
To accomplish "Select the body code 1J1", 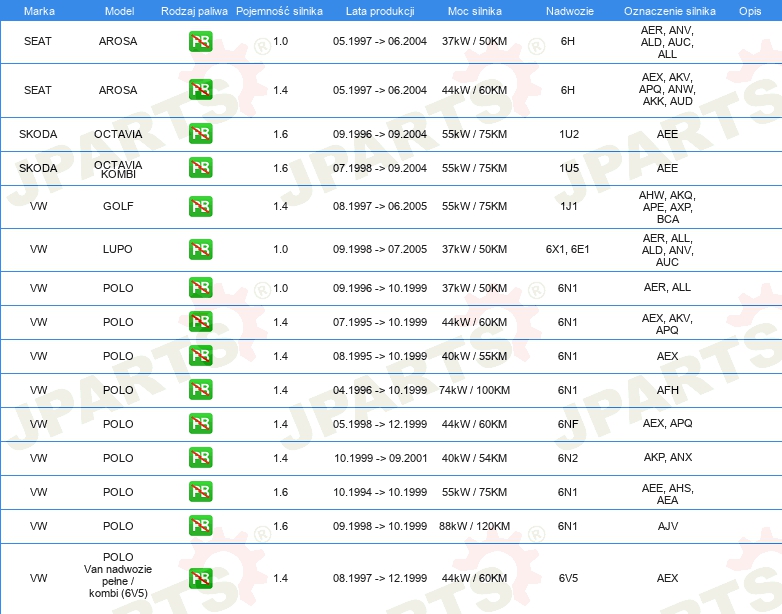I will [569, 206].
